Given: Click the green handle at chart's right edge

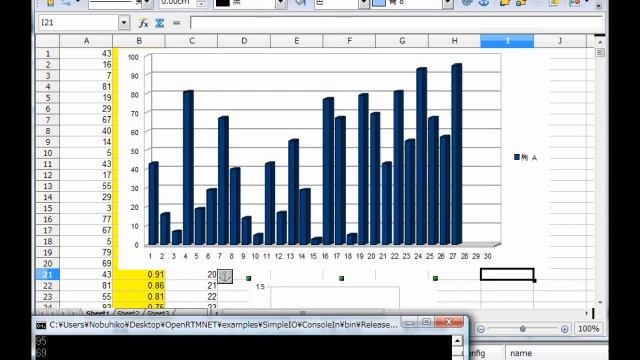Looking at the screenshot, I should click(435, 278).
